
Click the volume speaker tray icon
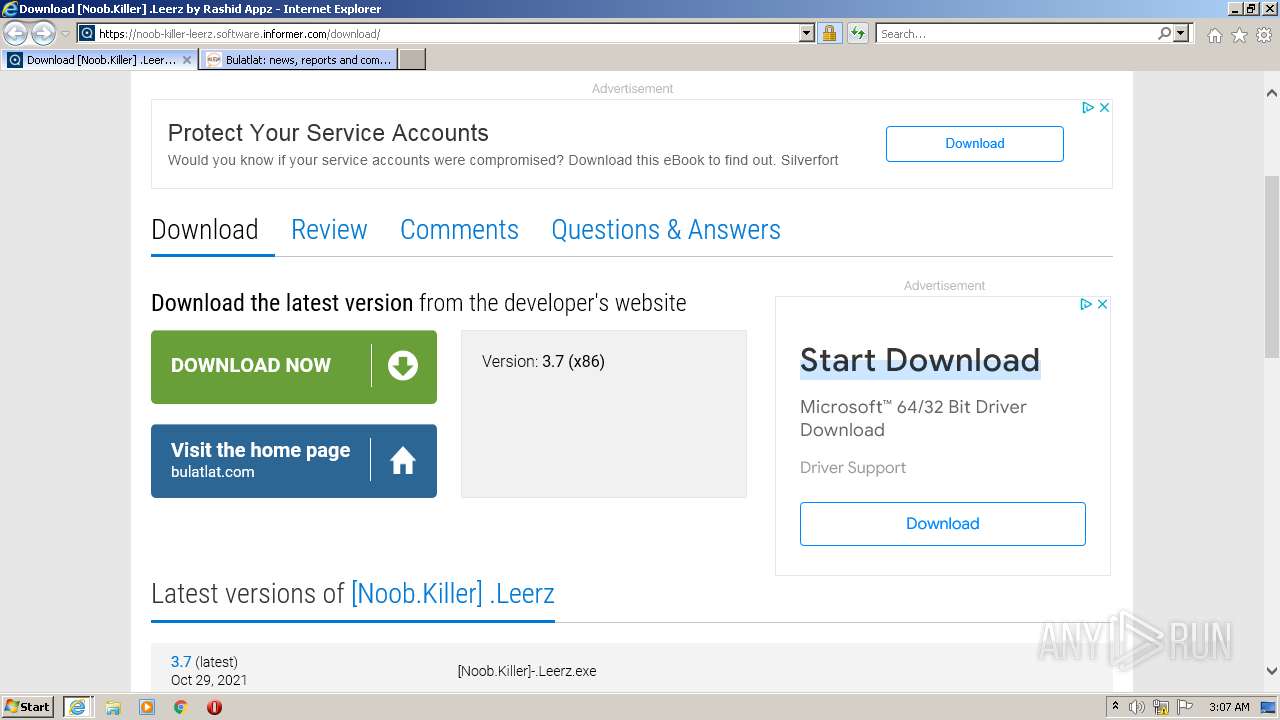click(1137, 707)
